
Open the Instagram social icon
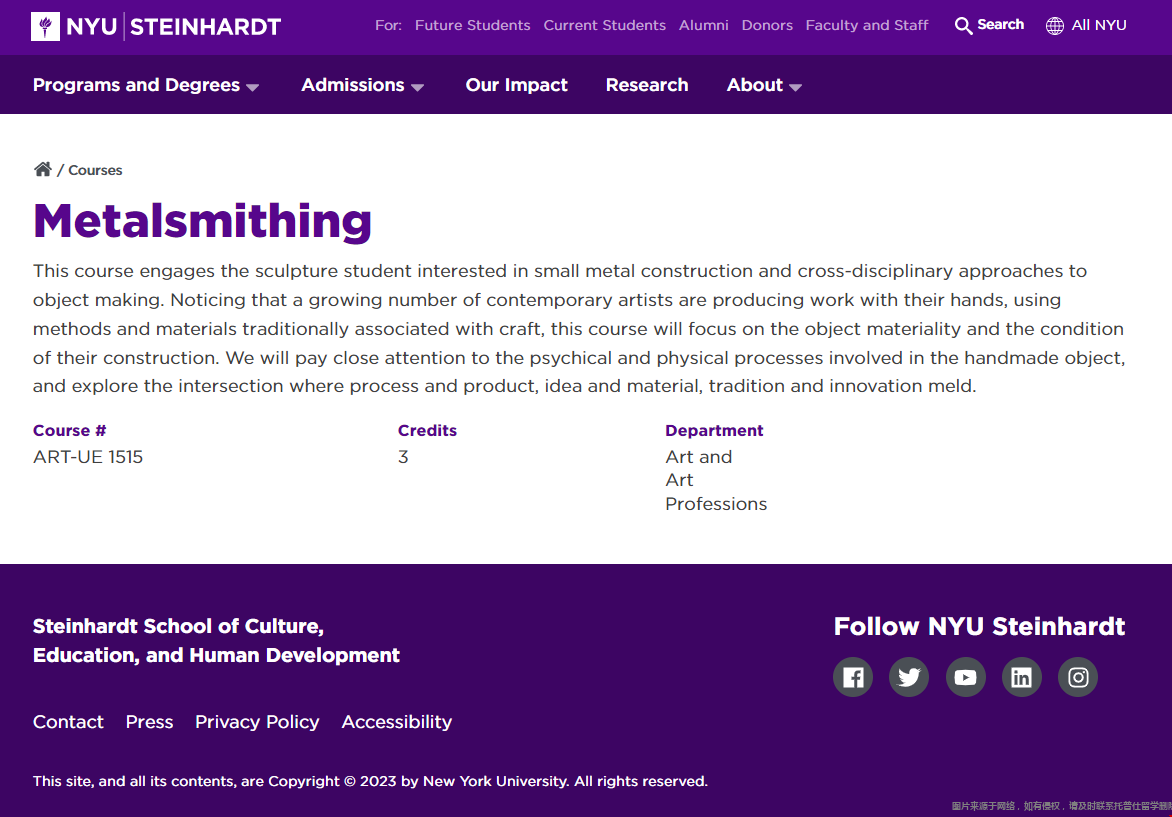1078,677
